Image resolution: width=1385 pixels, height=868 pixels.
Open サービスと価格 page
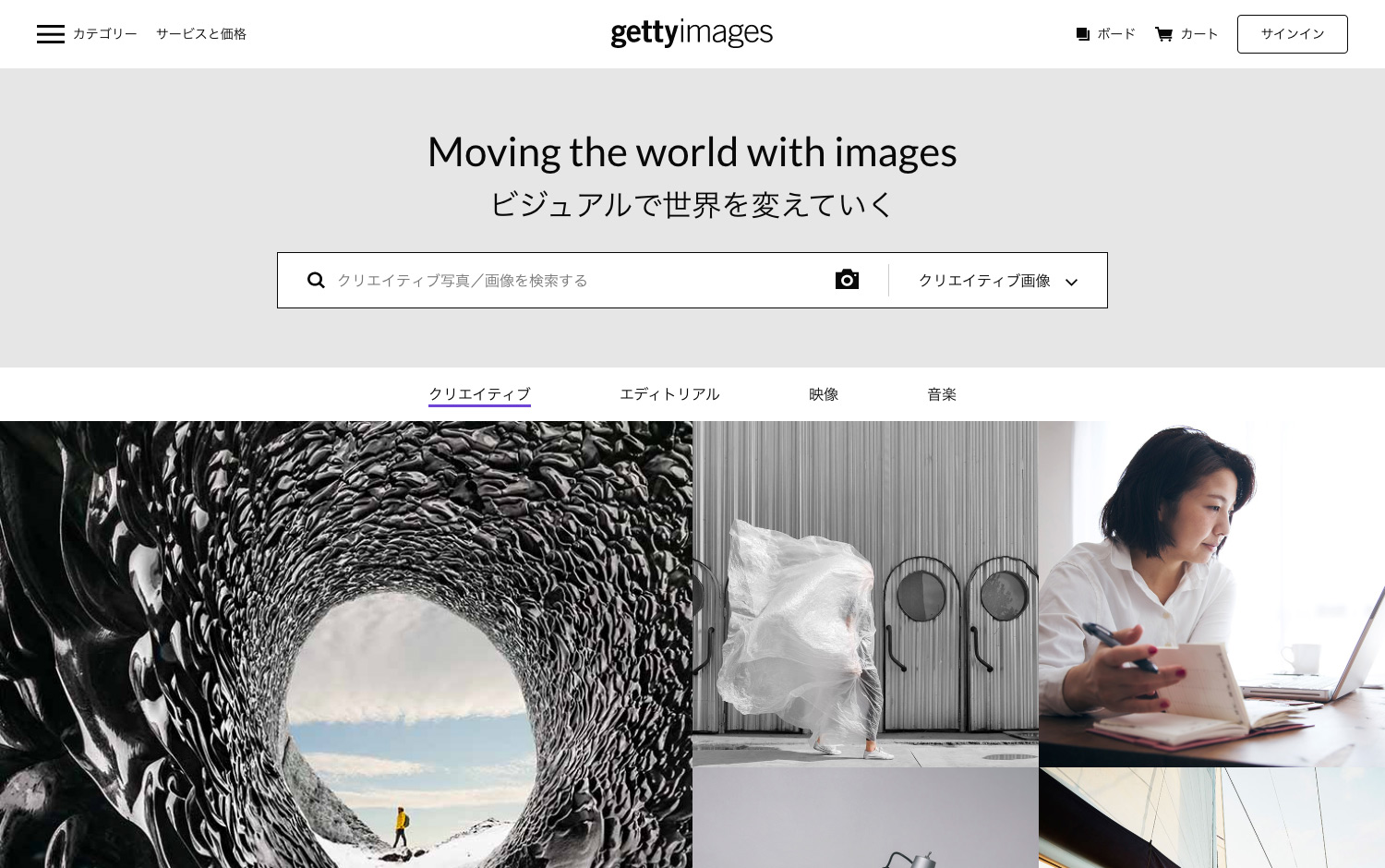pyautogui.click(x=201, y=34)
